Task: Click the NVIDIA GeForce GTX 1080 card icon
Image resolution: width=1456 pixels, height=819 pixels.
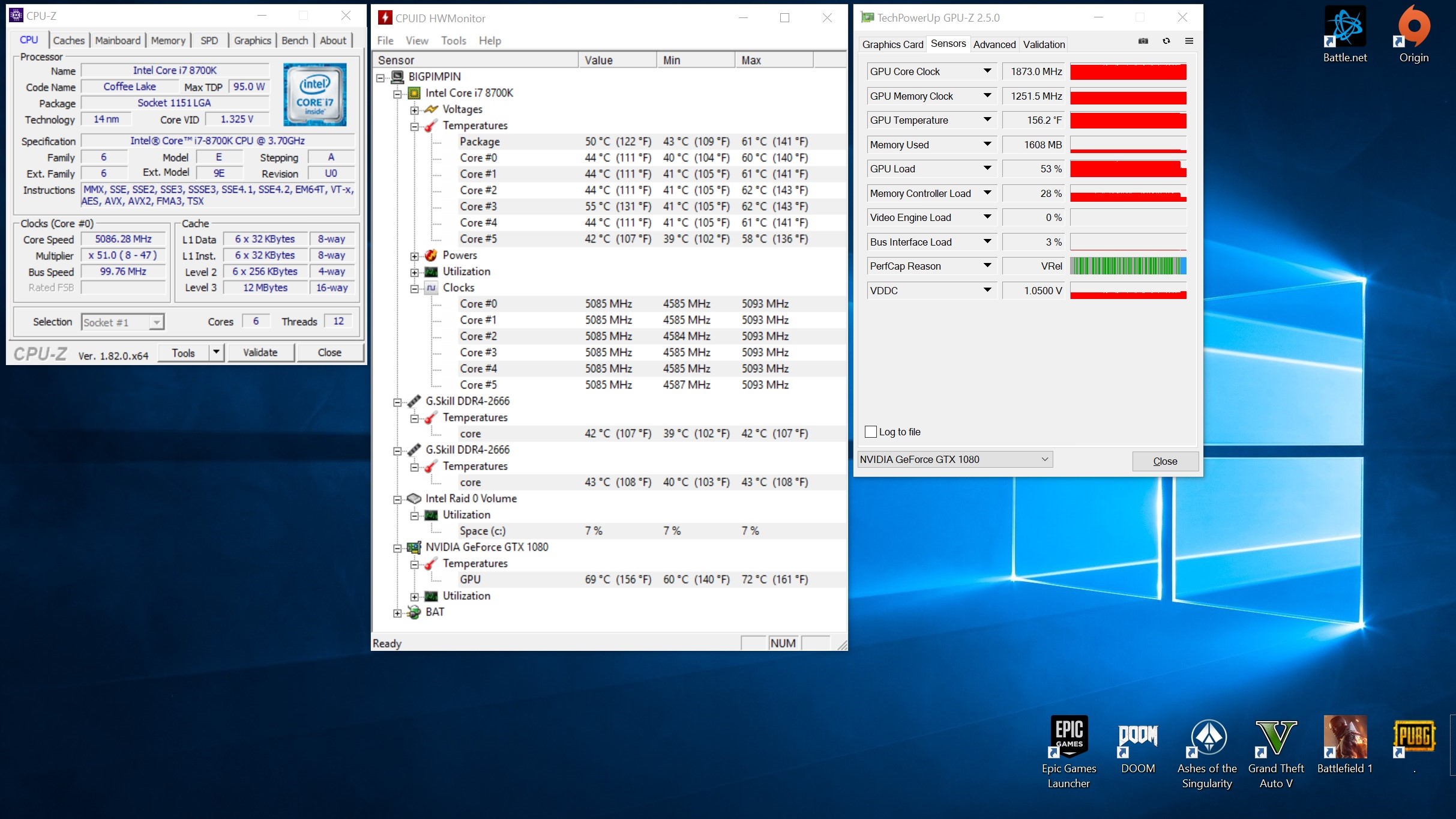Action: coord(414,547)
